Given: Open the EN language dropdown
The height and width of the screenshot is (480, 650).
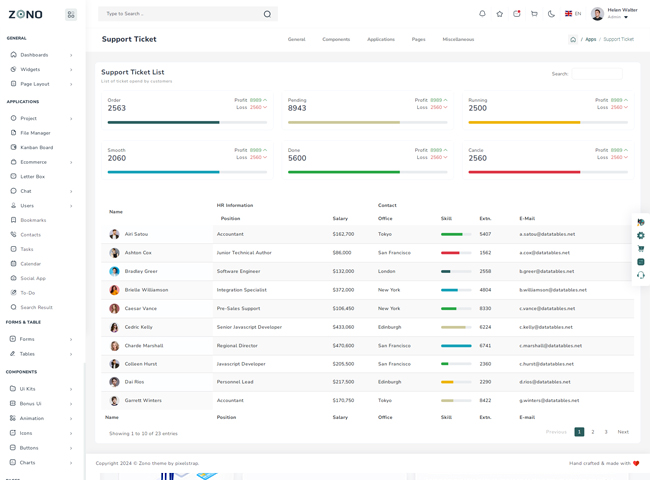Looking at the screenshot, I should [x=573, y=14].
